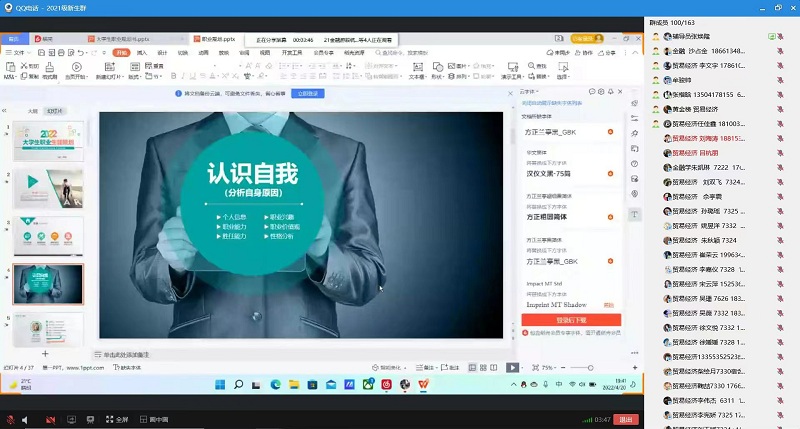Click the WPS Office icon in the taskbar
Viewport: 800px width, 429px height.
(x=423, y=384)
